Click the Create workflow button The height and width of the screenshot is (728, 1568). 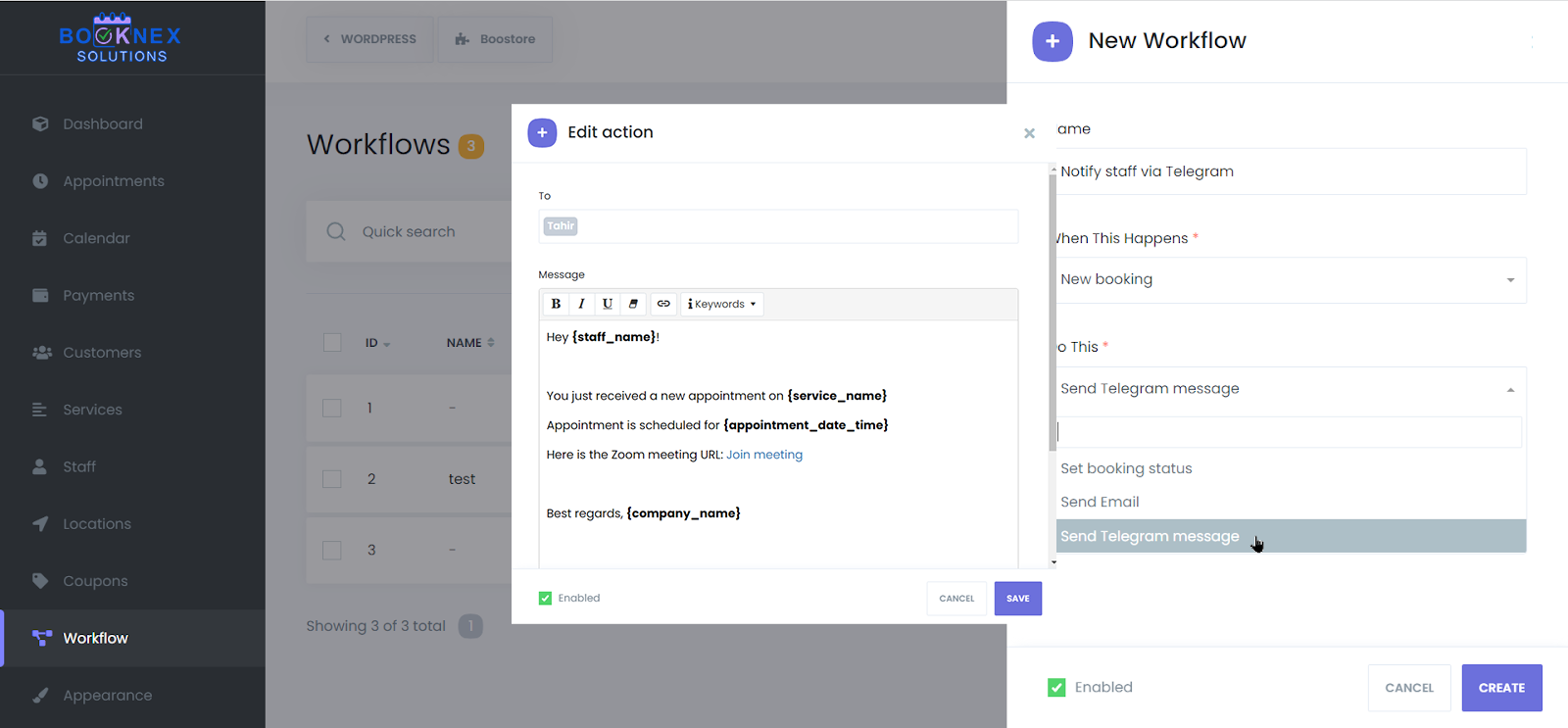pos(1501,688)
